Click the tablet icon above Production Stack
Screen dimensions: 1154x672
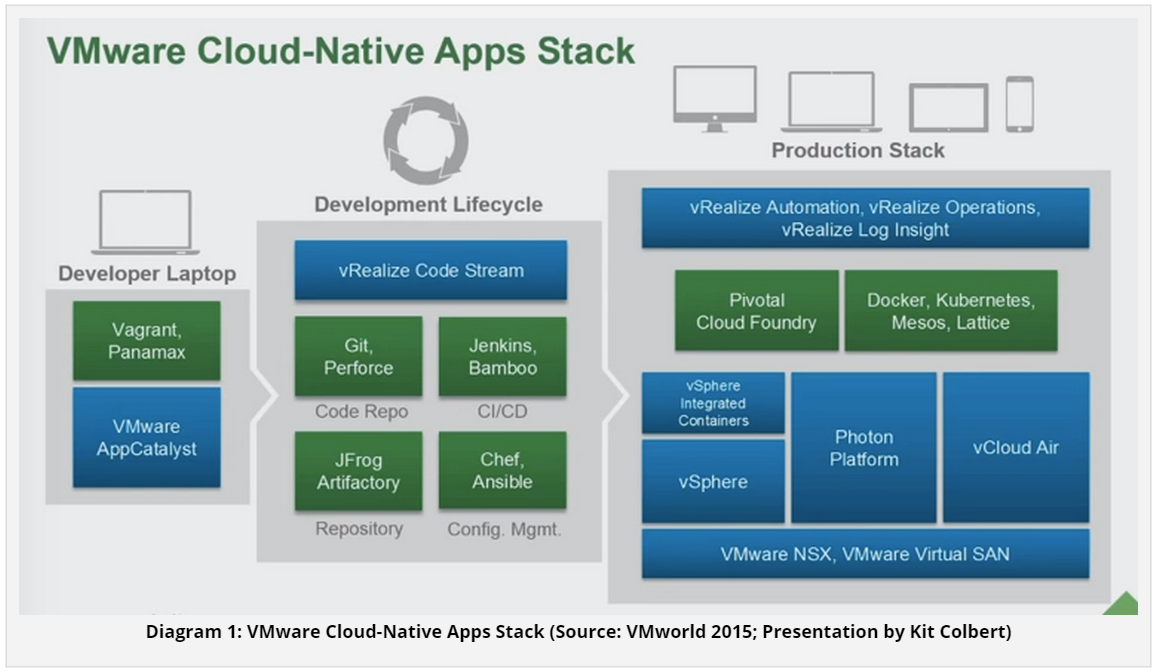pyautogui.click(x=948, y=107)
